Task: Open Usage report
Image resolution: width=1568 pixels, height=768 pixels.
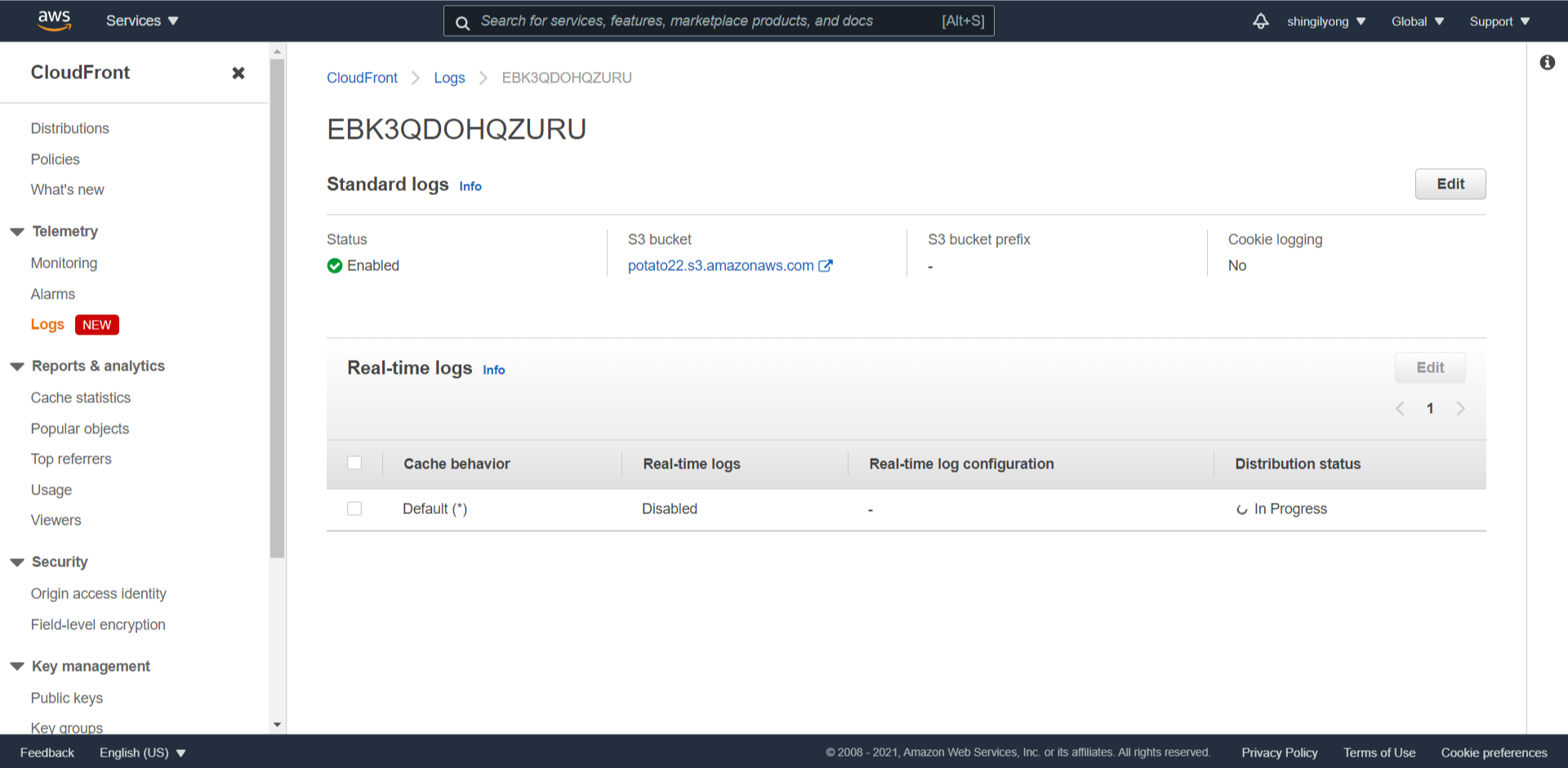Action: [x=51, y=490]
